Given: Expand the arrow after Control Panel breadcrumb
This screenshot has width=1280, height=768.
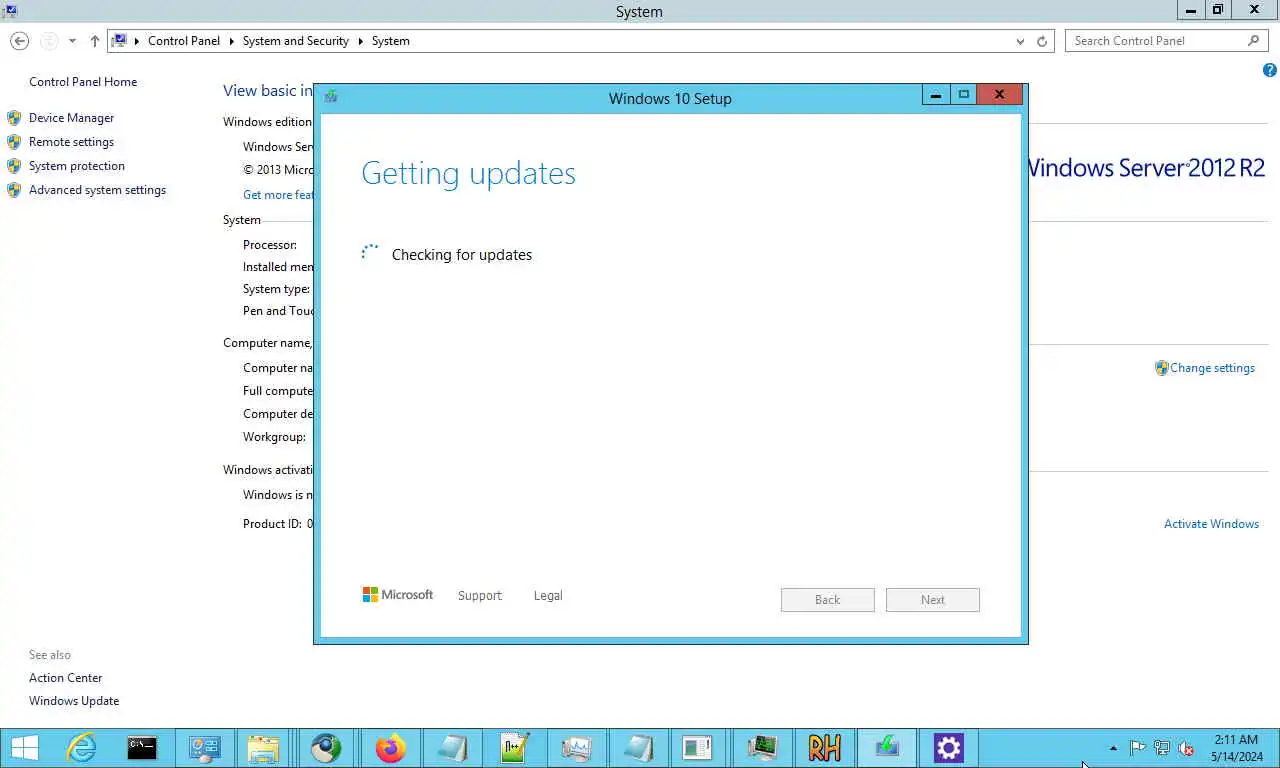Looking at the screenshot, I should [231, 41].
